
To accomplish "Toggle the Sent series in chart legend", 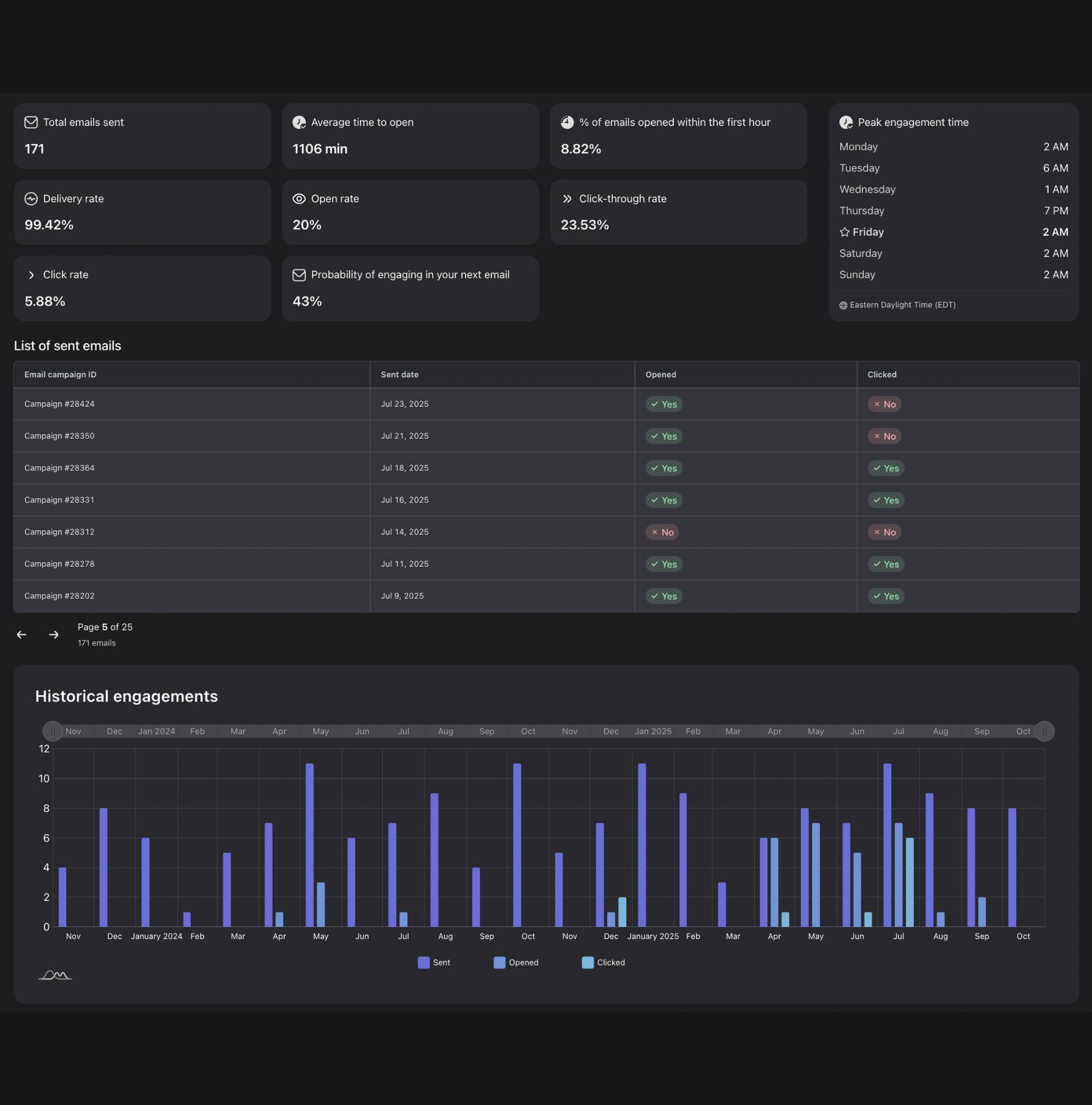I will (434, 962).
